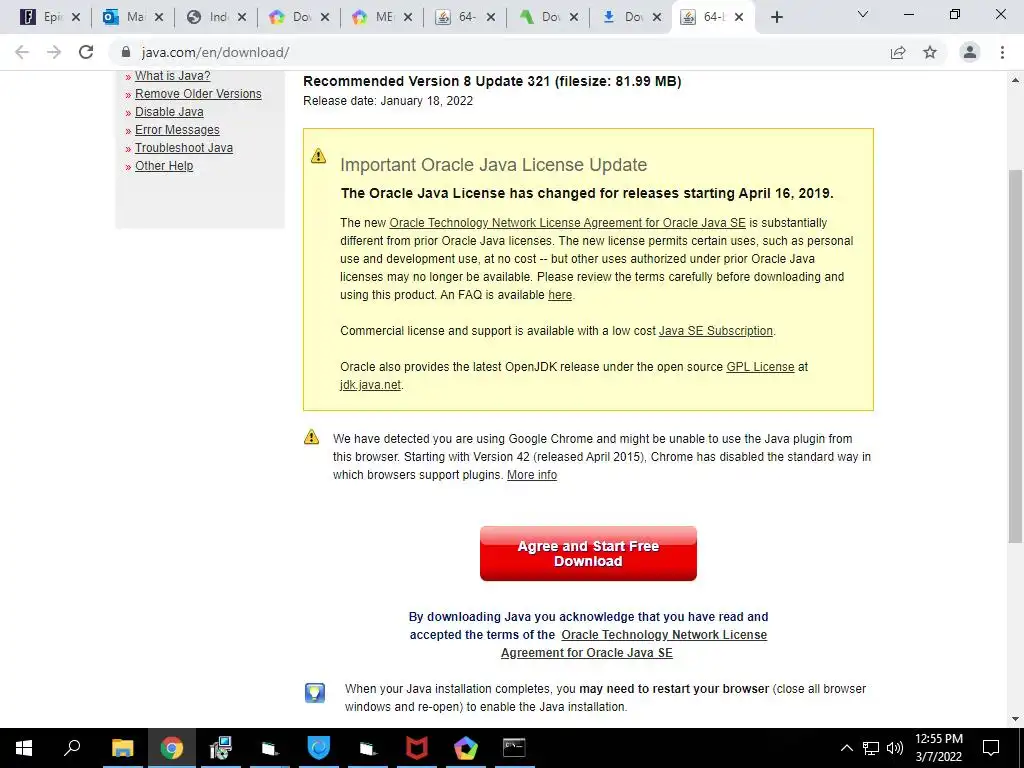Viewport: 1024px width, 768px height.
Task: Click the scrollbar down arrow
Action: [1015, 719]
